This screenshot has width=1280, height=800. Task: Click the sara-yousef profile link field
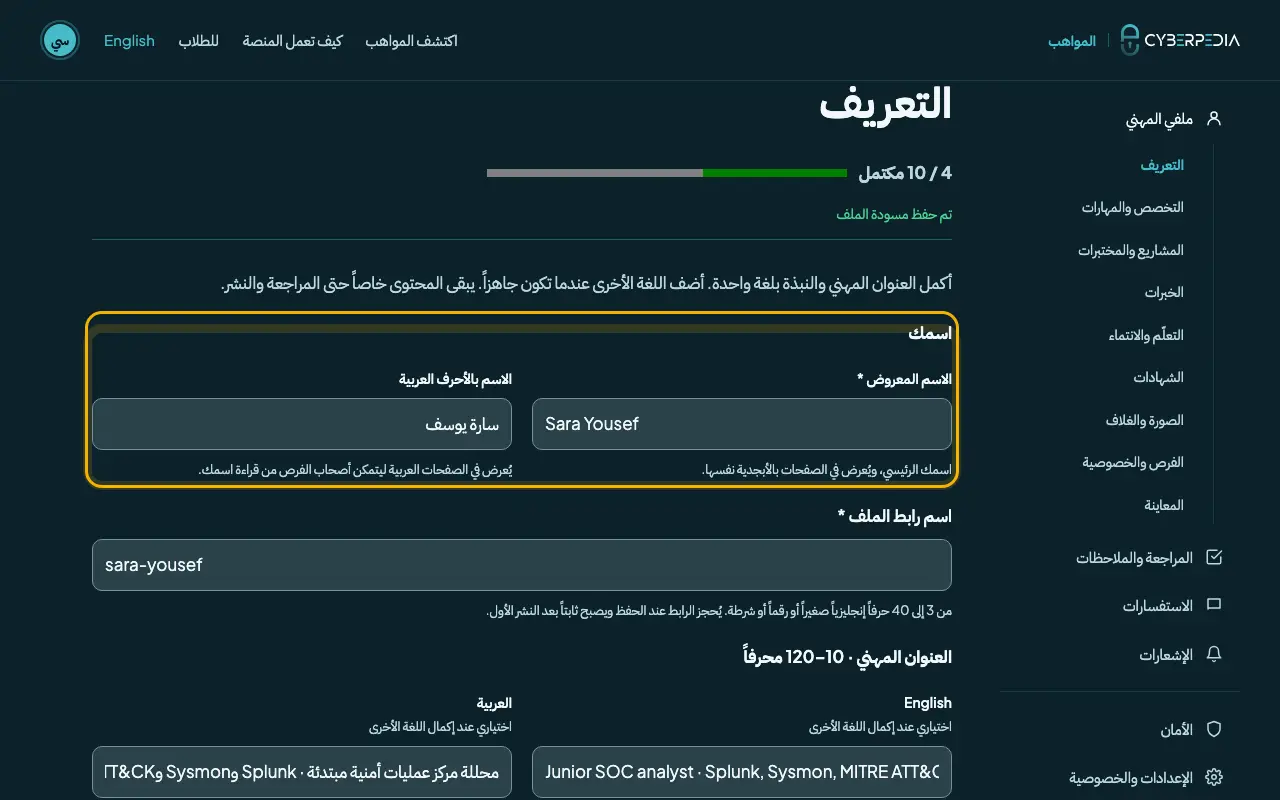tap(522, 565)
